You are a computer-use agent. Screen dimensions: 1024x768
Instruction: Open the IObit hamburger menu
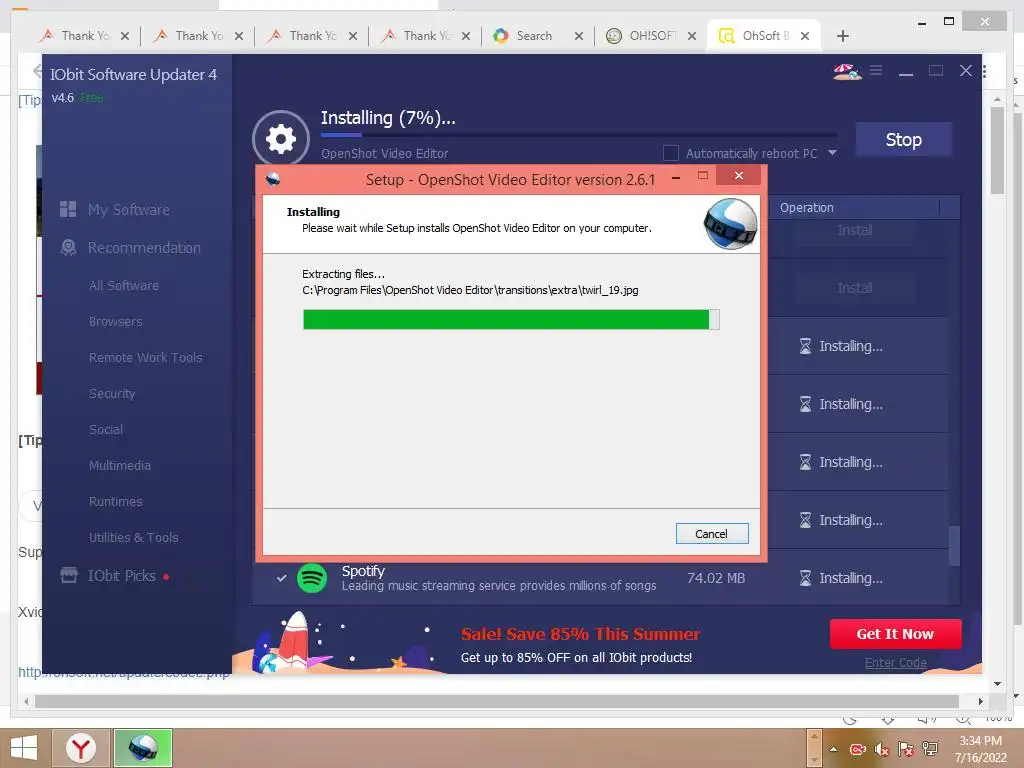(x=876, y=70)
